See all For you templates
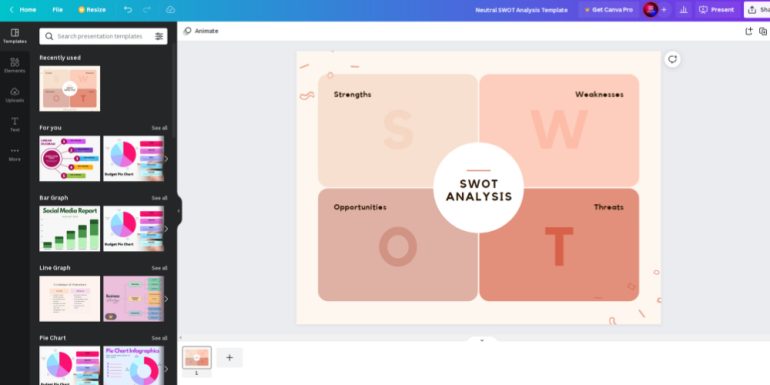The height and width of the screenshot is (385, 770). pos(159,128)
